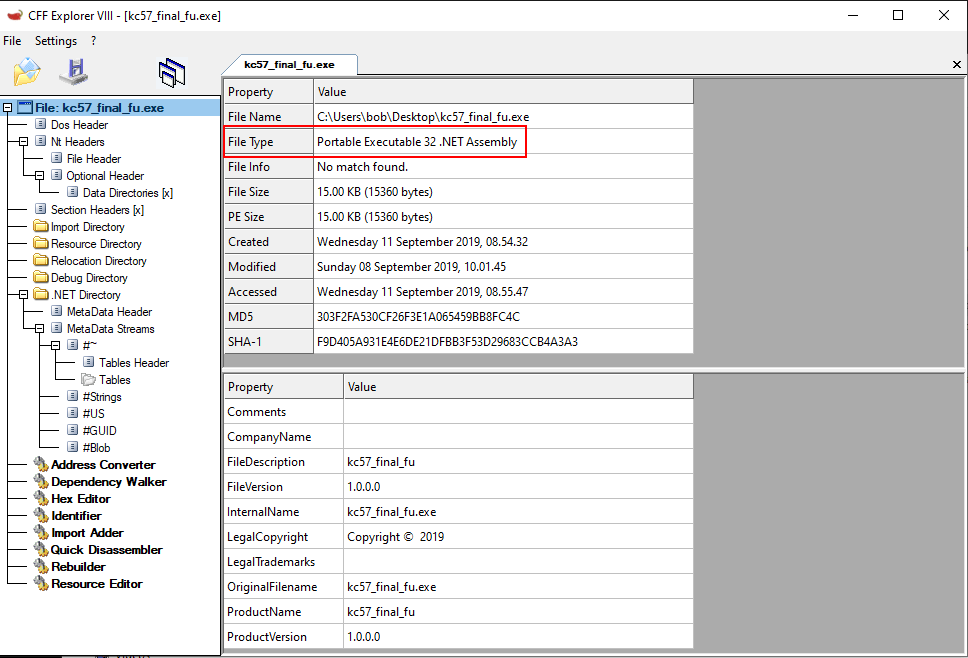The width and height of the screenshot is (968, 658).
Task: Select the Section Headers [x] tree item
Action: pyautogui.click(x=97, y=210)
